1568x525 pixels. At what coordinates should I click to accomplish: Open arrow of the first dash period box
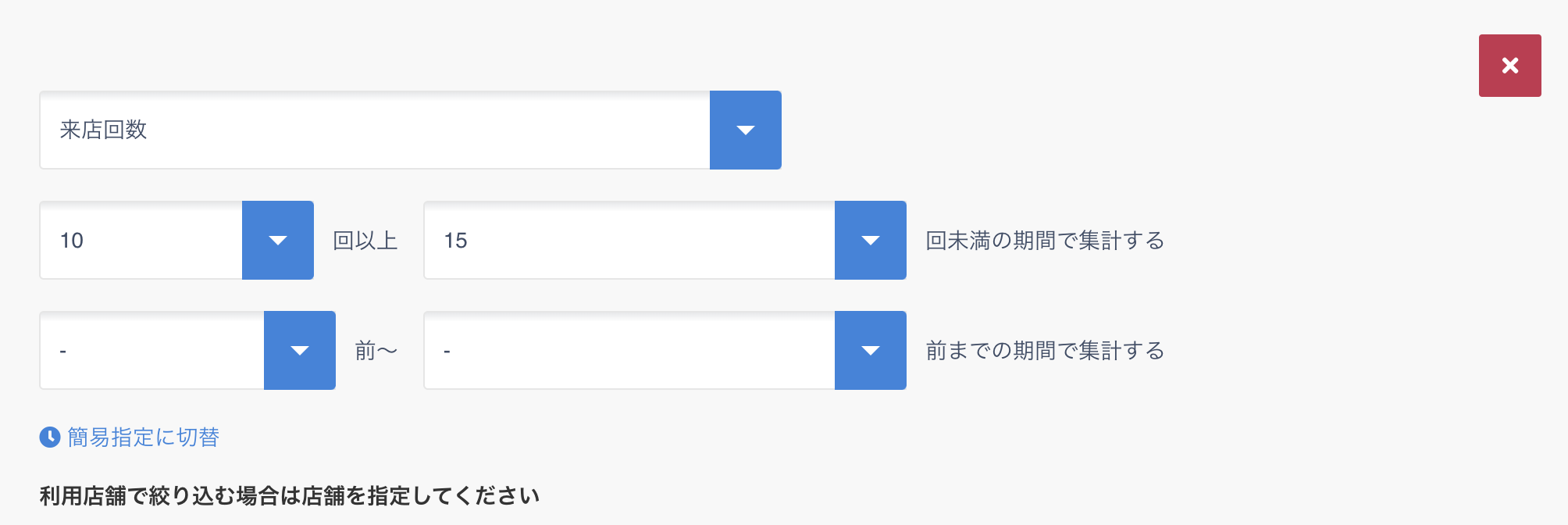click(300, 350)
